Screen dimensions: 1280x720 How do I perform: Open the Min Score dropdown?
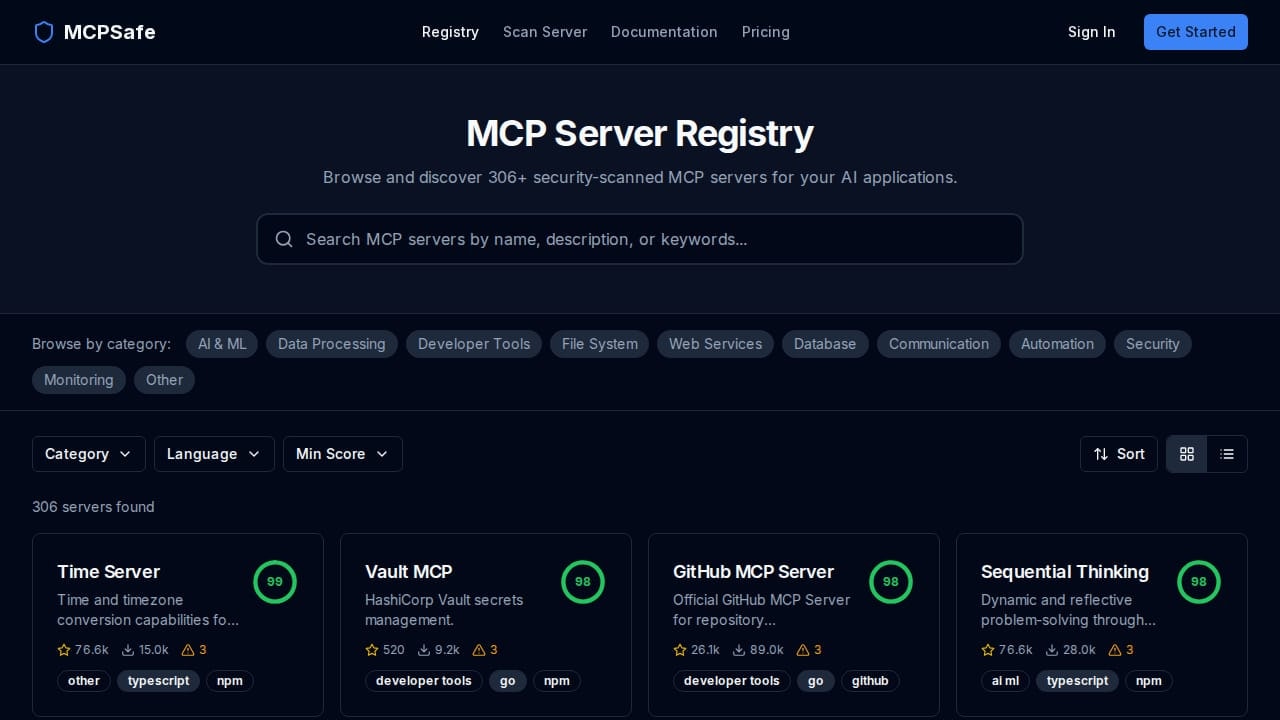click(x=343, y=454)
